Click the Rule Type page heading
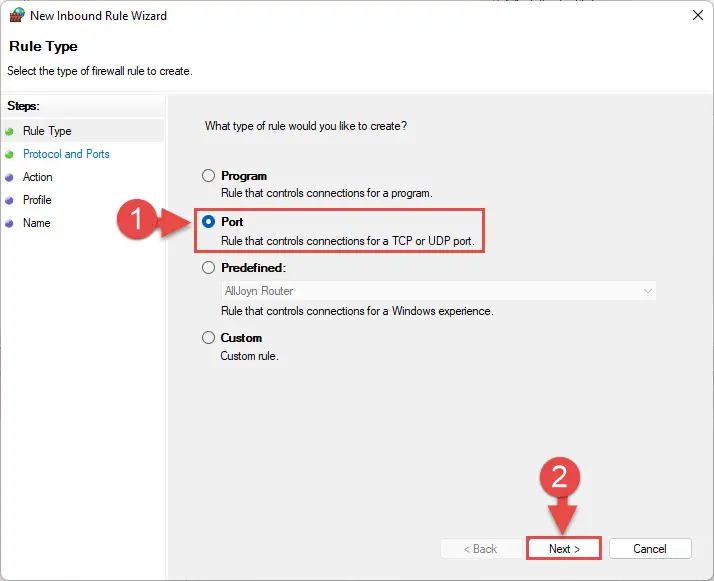Image resolution: width=714 pixels, height=581 pixels. tap(44, 46)
